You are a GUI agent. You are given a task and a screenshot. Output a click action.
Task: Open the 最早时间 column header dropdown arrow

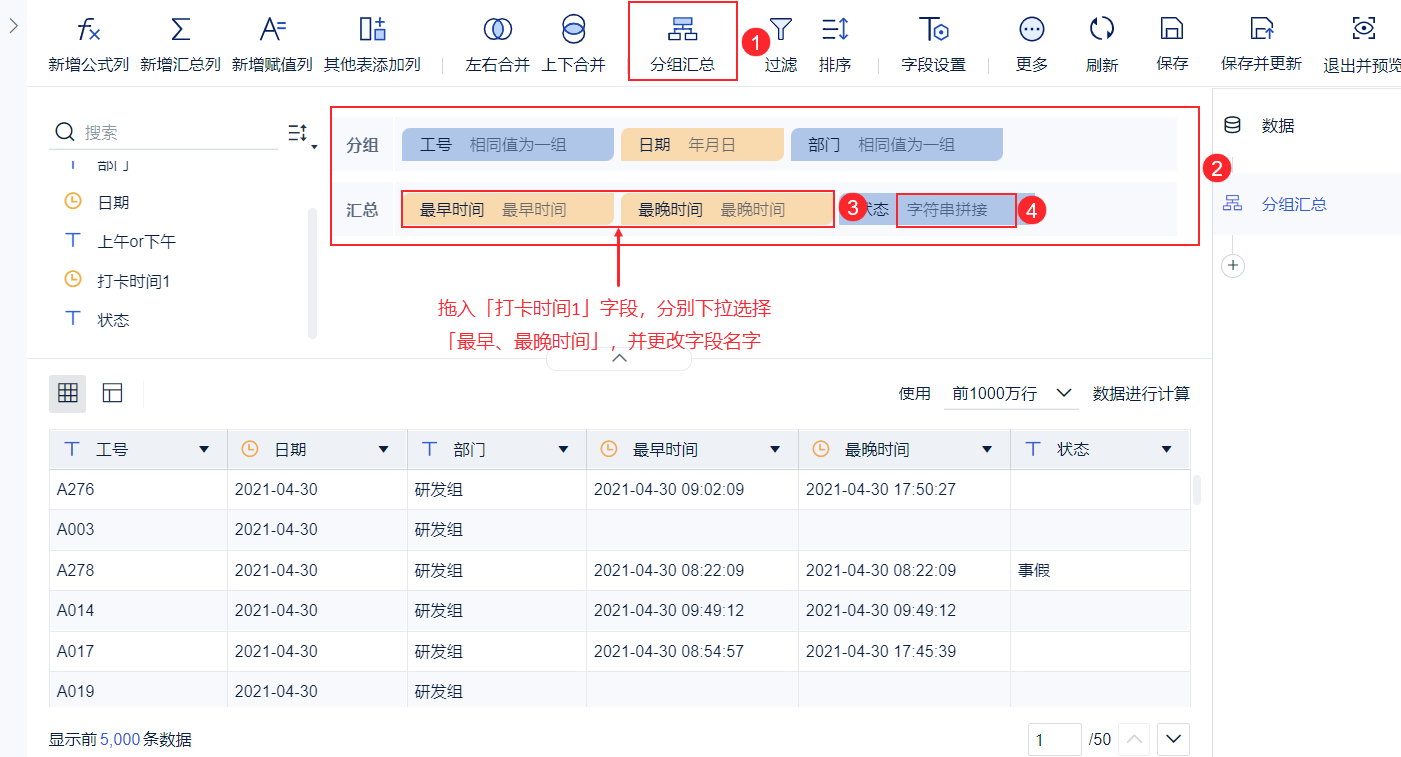tap(775, 450)
